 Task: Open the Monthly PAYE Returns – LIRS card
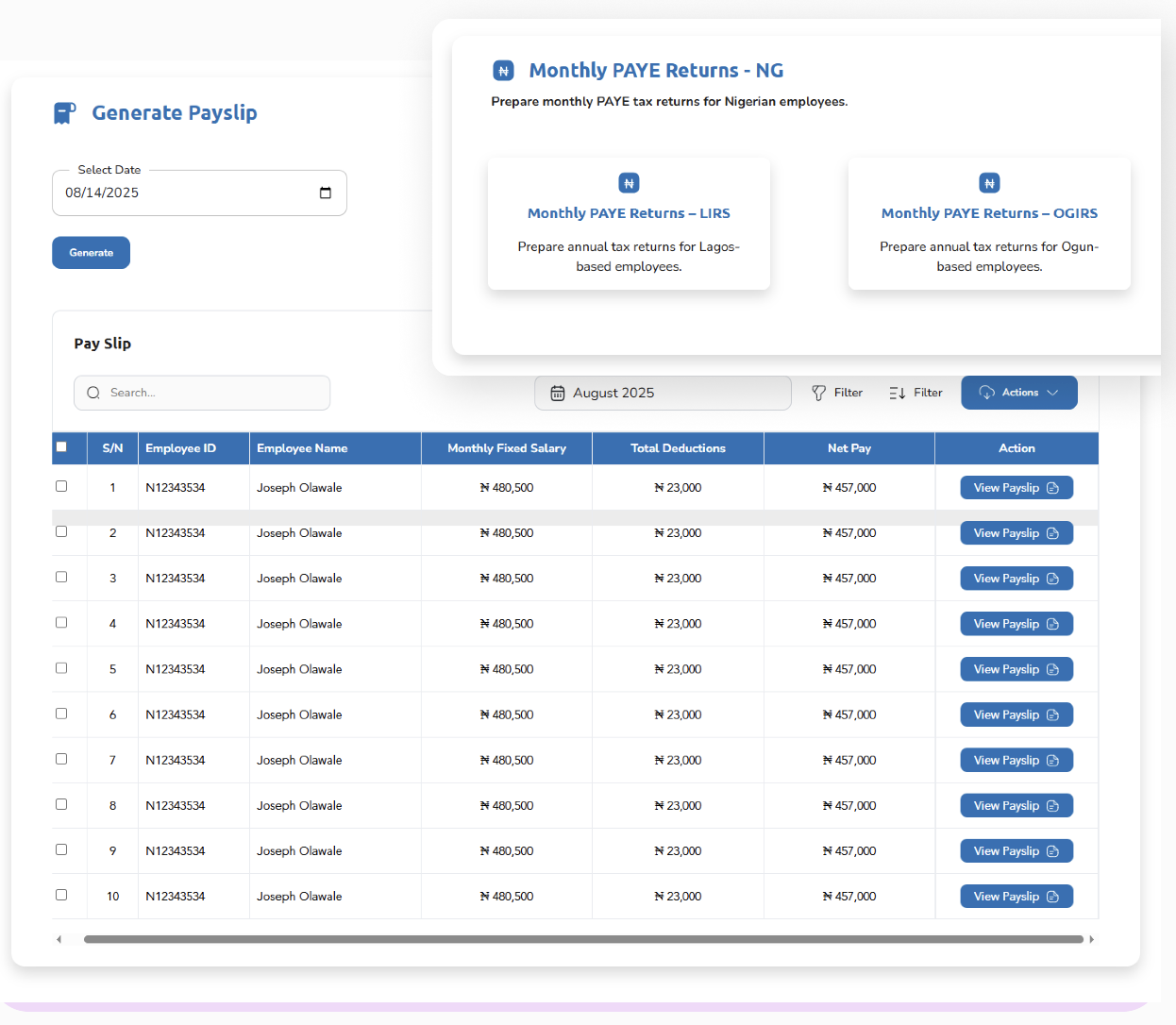pos(629,224)
